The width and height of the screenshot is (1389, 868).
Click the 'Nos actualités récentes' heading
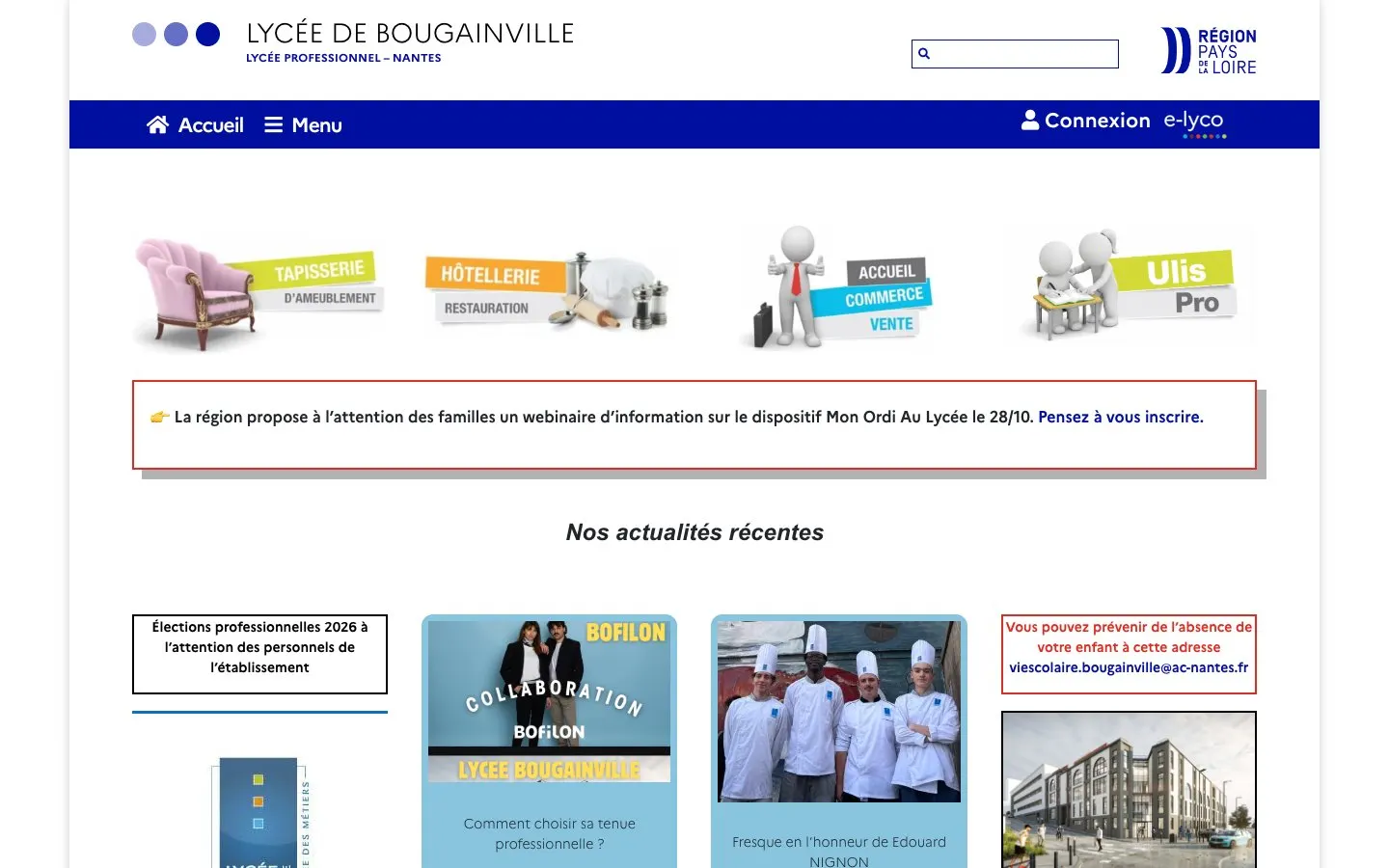tap(694, 532)
